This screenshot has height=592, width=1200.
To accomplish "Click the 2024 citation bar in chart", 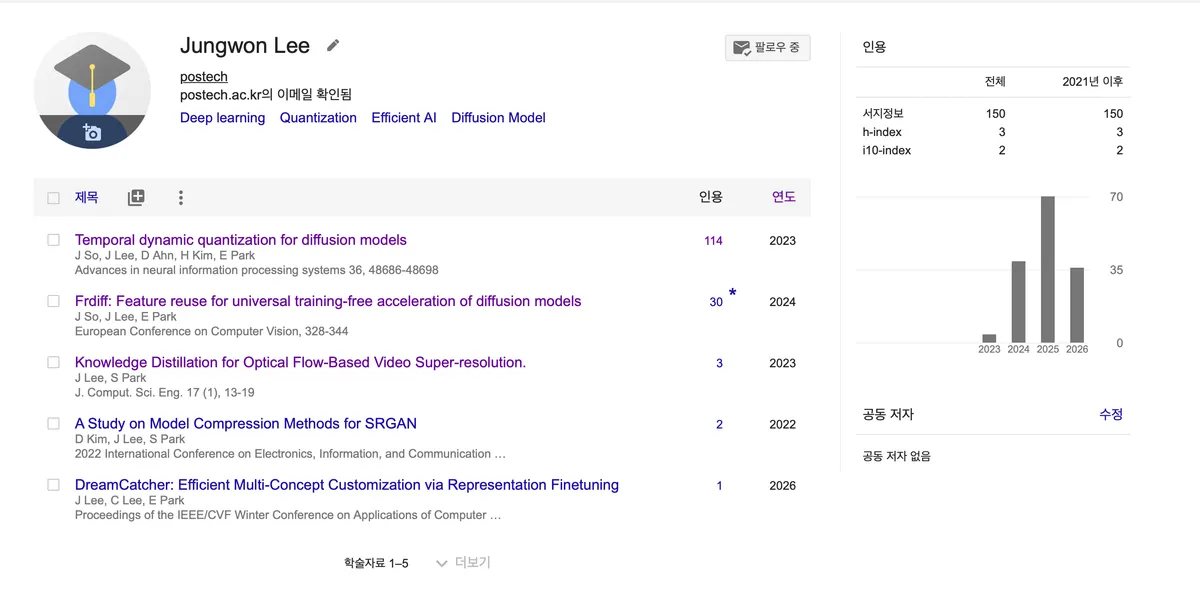I will click(1019, 302).
